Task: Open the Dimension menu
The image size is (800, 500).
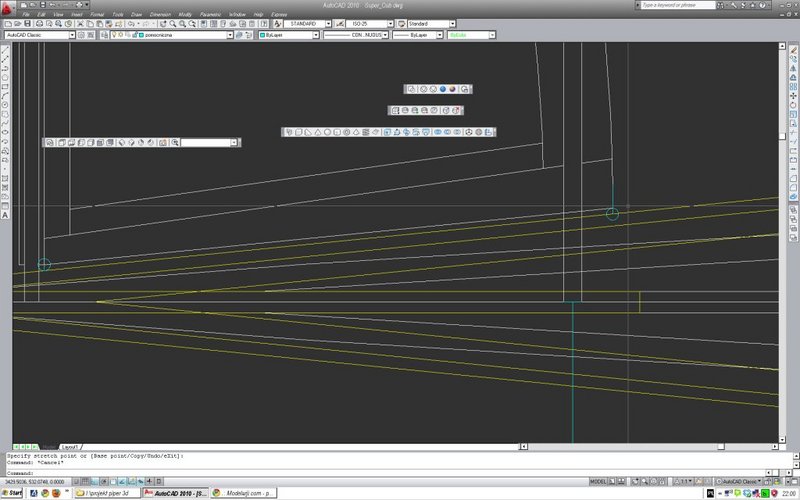Action: pos(160,15)
